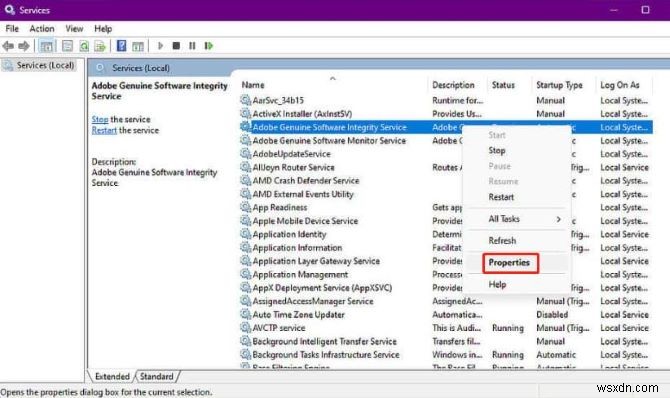The height and width of the screenshot is (398, 670).
Task: Select the AVCTP service gear icon
Action: 245,327
